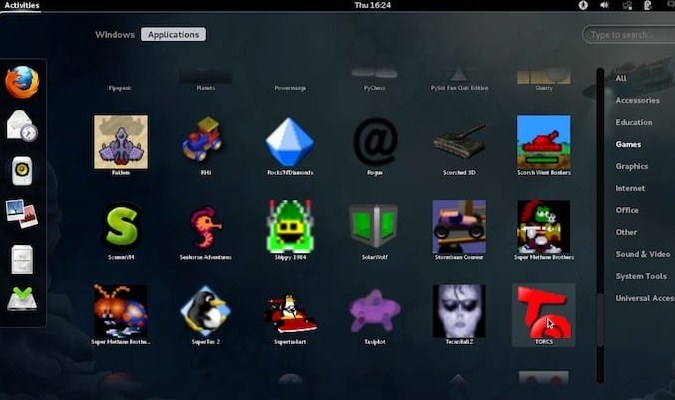Click the volume speaker icon in the top bar

[604, 5]
